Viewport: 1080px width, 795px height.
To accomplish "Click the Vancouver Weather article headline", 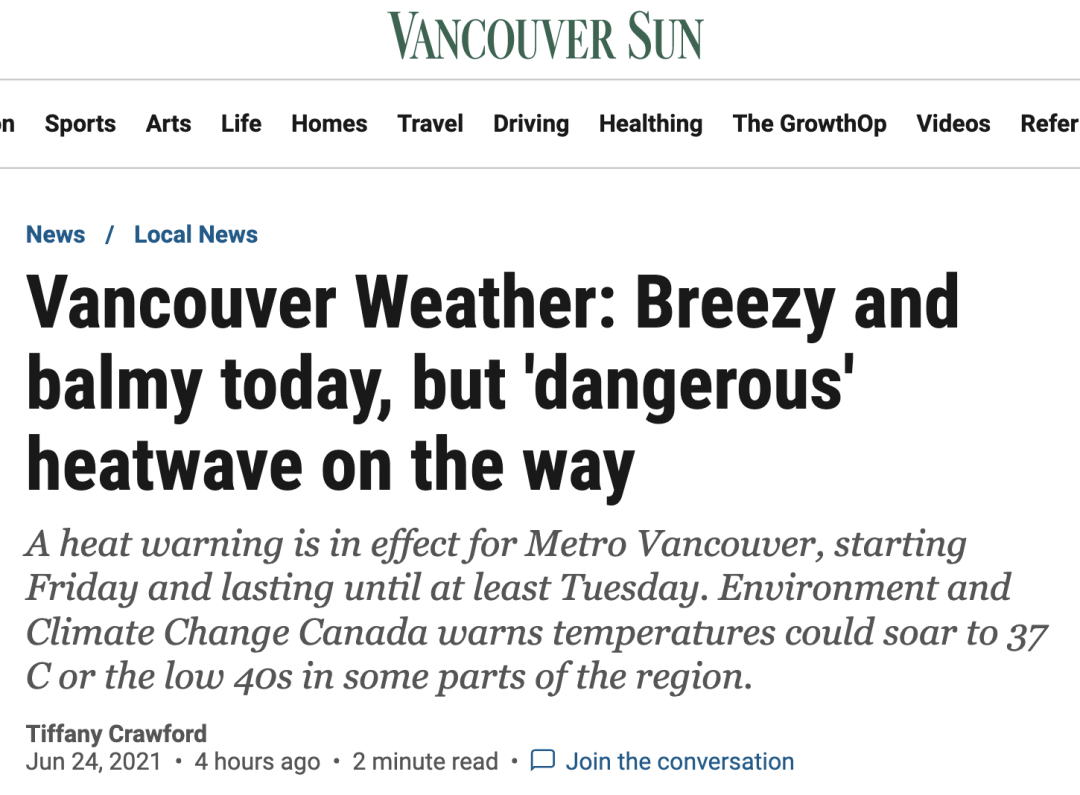I will 492,383.
